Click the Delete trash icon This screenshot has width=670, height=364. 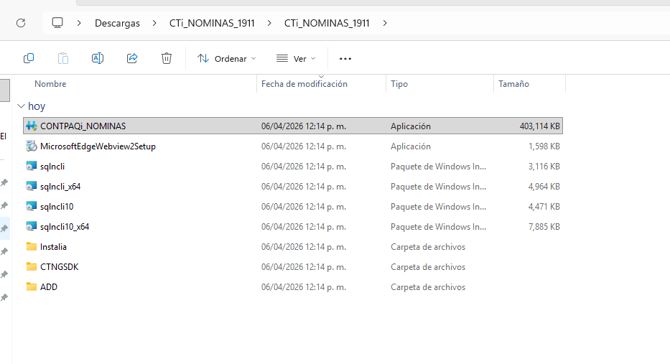click(x=166, y=58)
